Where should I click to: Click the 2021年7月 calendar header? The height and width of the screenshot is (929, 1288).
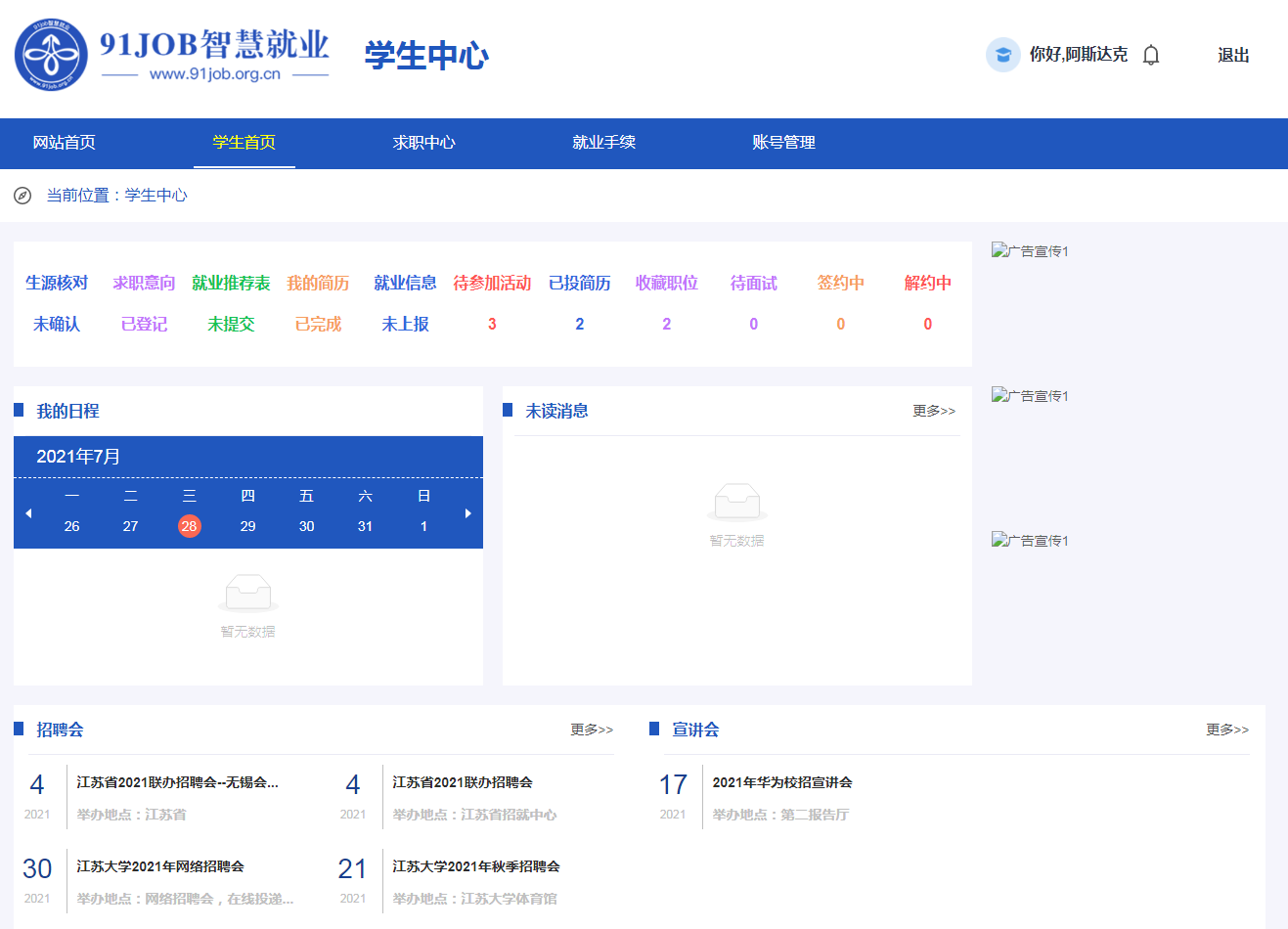(x=78, y=457)
